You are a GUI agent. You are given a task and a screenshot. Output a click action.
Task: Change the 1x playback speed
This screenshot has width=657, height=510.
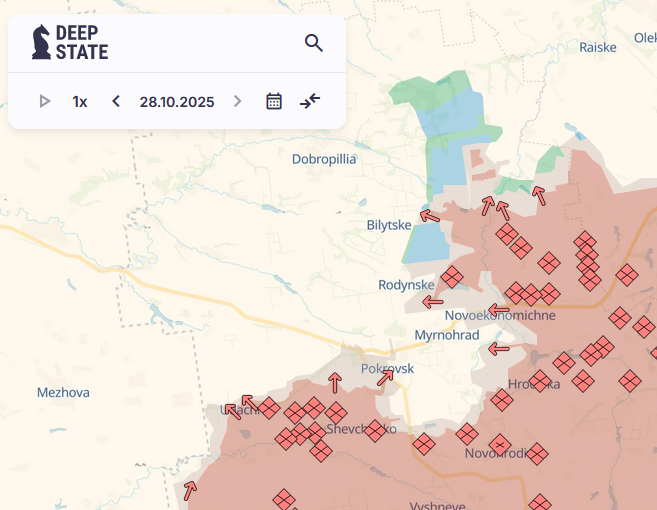(80, 101)
